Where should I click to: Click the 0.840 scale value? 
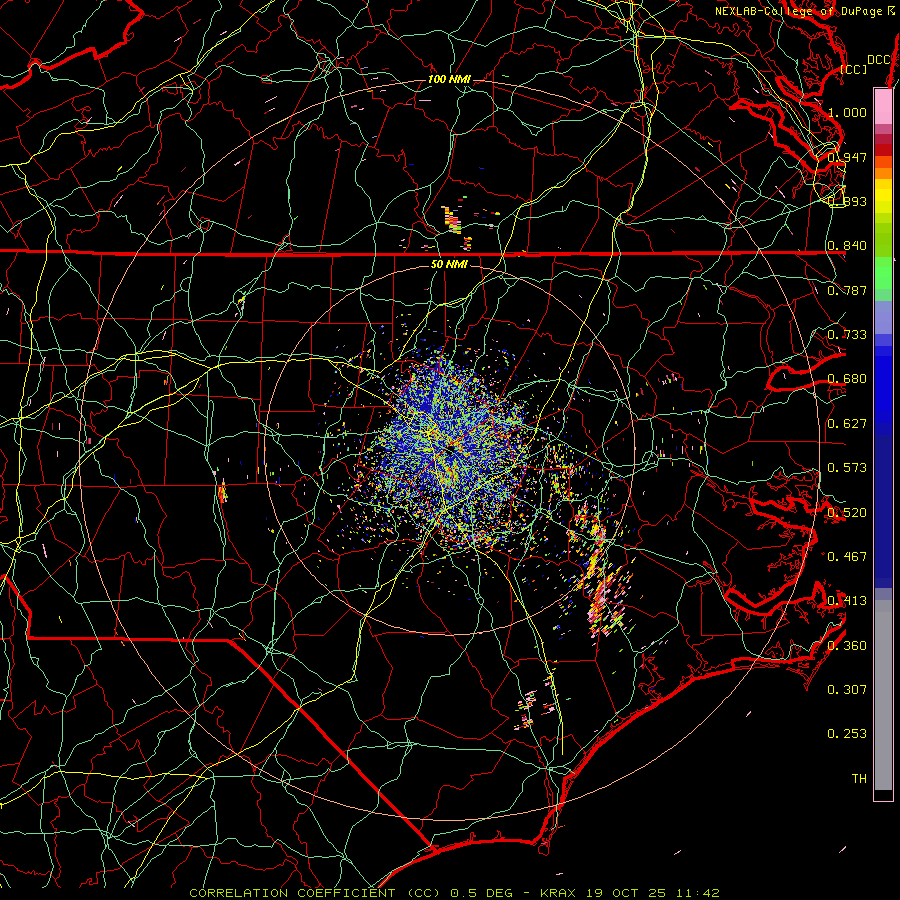point(847,246)
